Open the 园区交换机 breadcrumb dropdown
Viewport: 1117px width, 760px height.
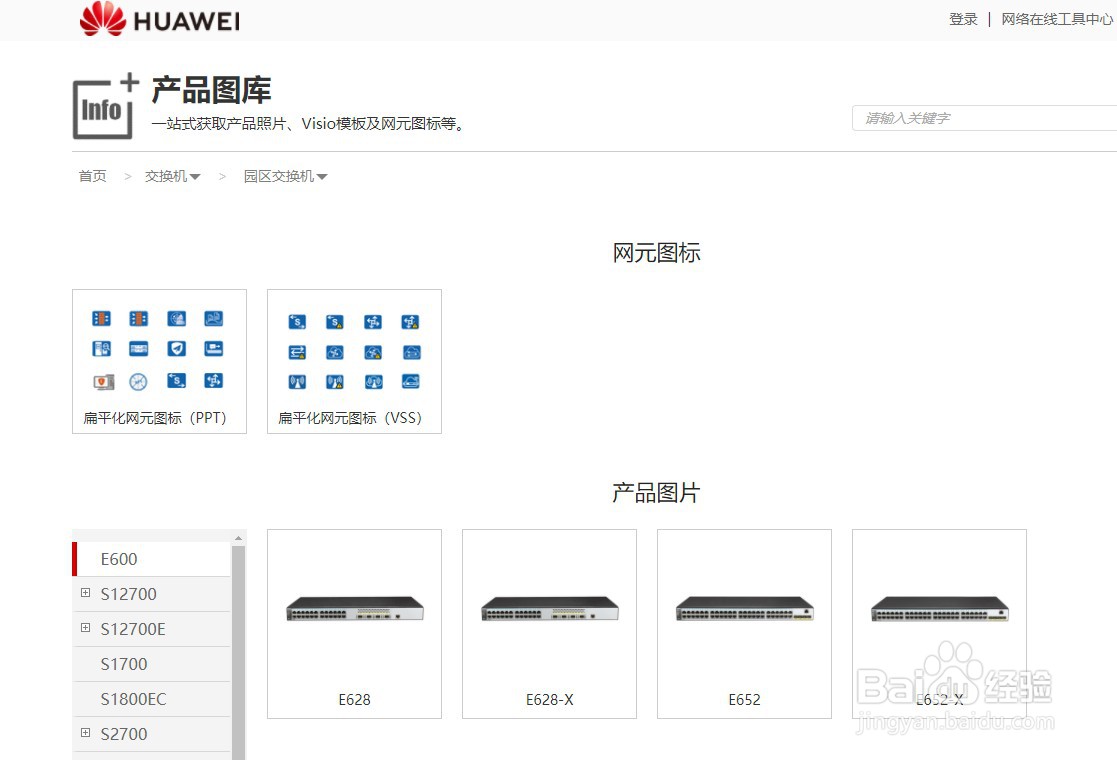click(x=285, y=176)
